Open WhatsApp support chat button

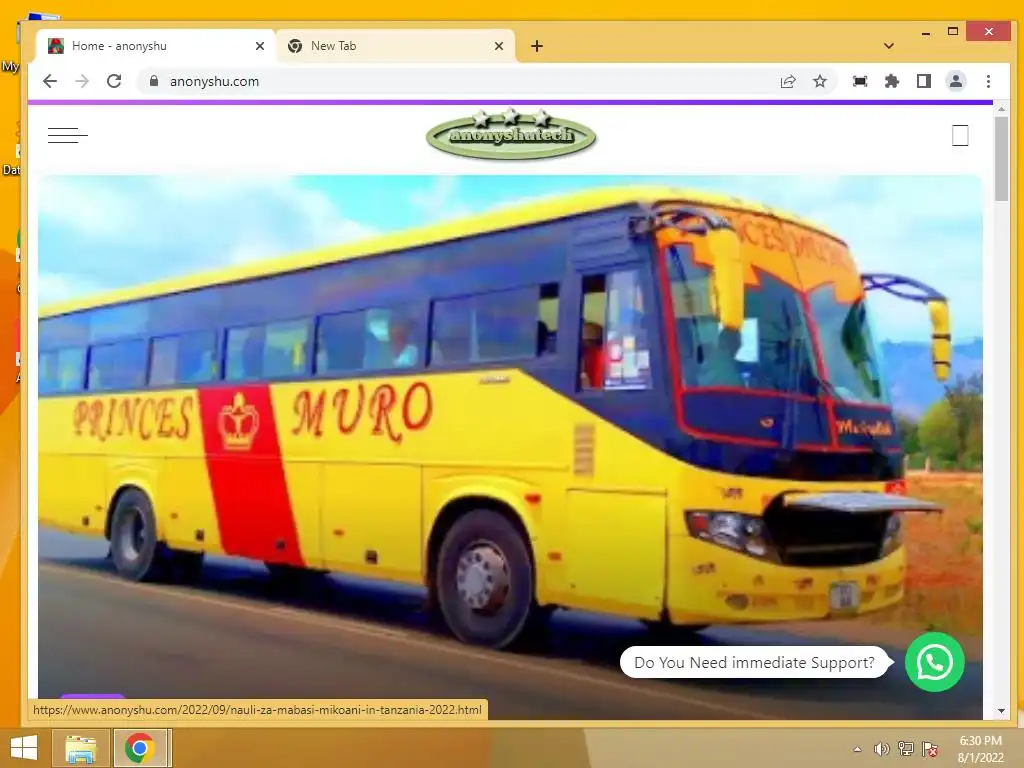click(x=935, y=662)
